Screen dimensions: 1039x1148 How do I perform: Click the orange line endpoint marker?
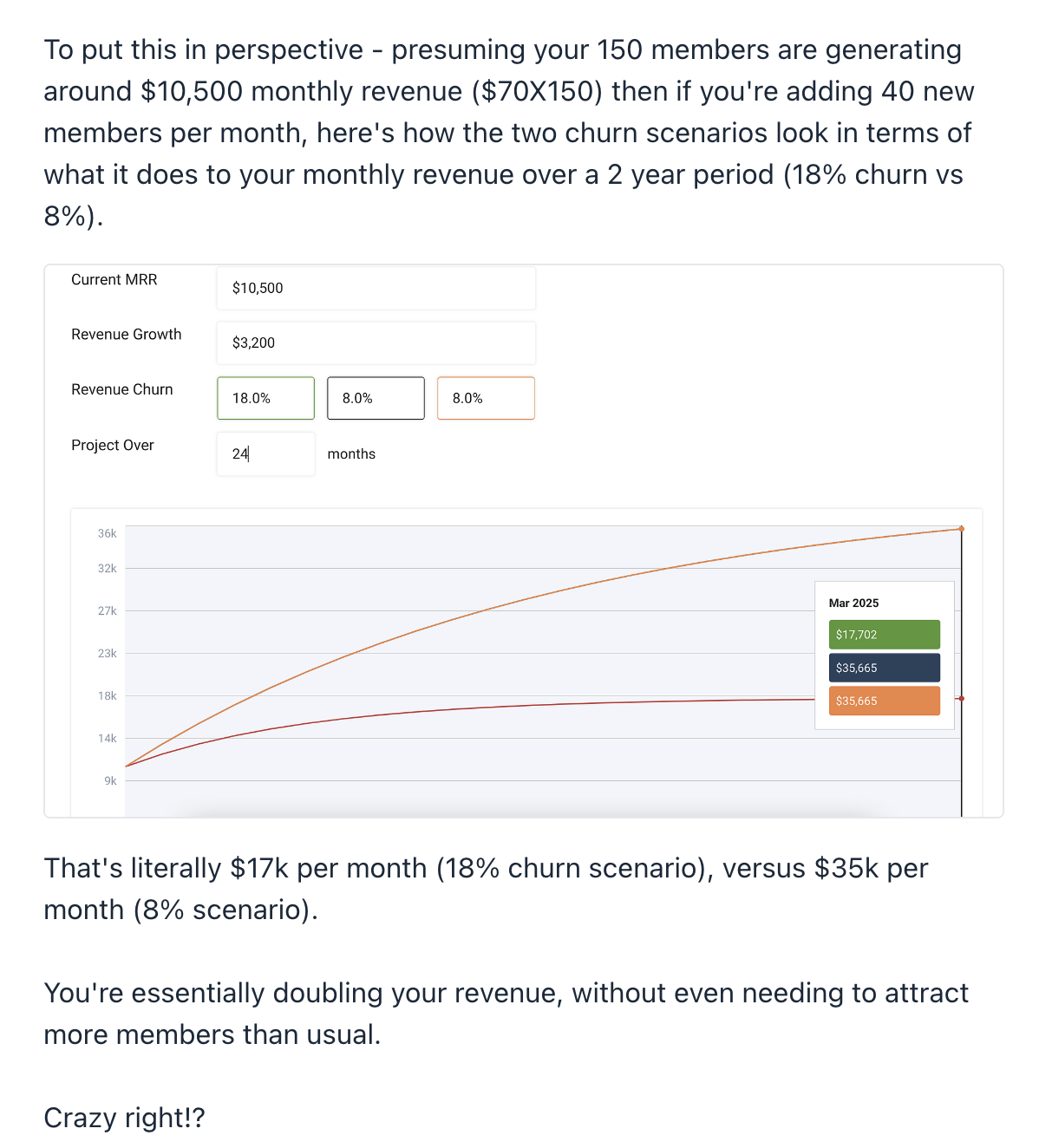961,528
